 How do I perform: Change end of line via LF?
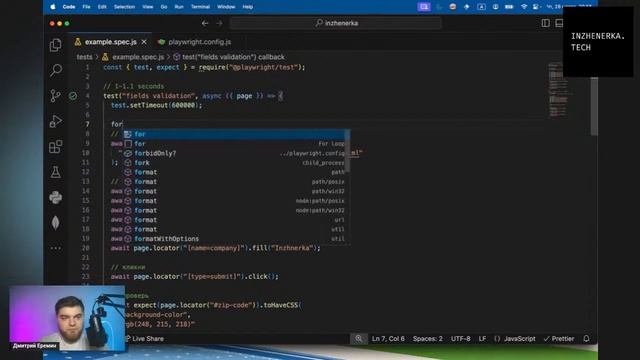pos(482,338)
